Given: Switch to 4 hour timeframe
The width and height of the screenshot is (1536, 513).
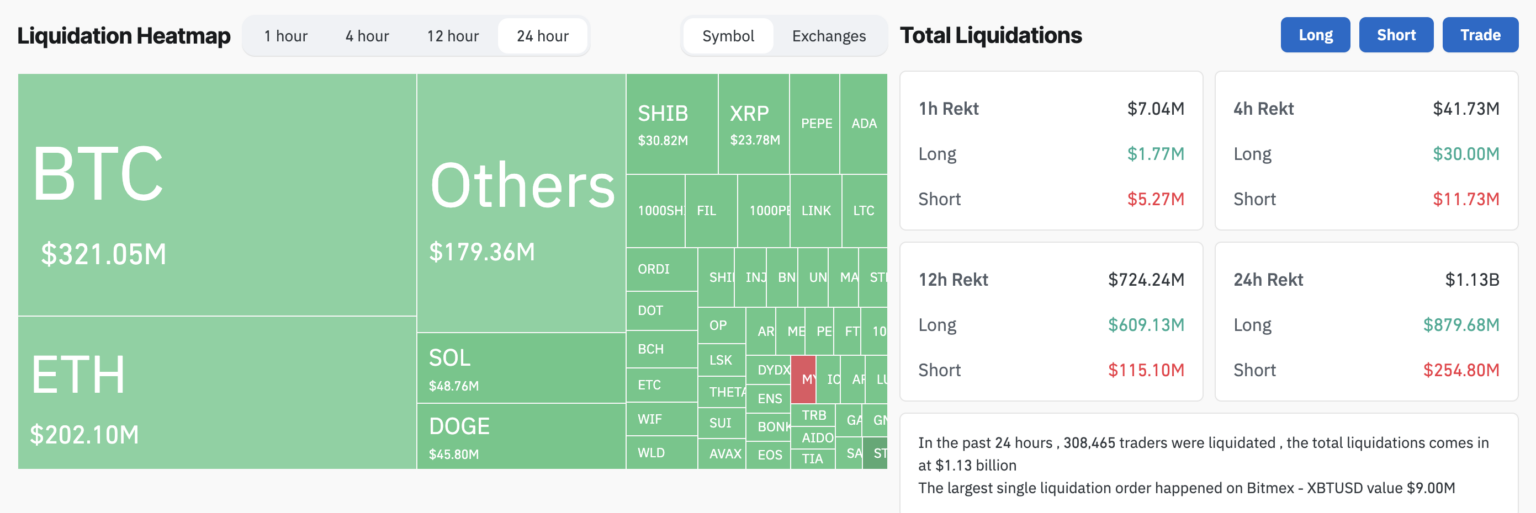Looking at the screenshot, I should coord(367,36).
